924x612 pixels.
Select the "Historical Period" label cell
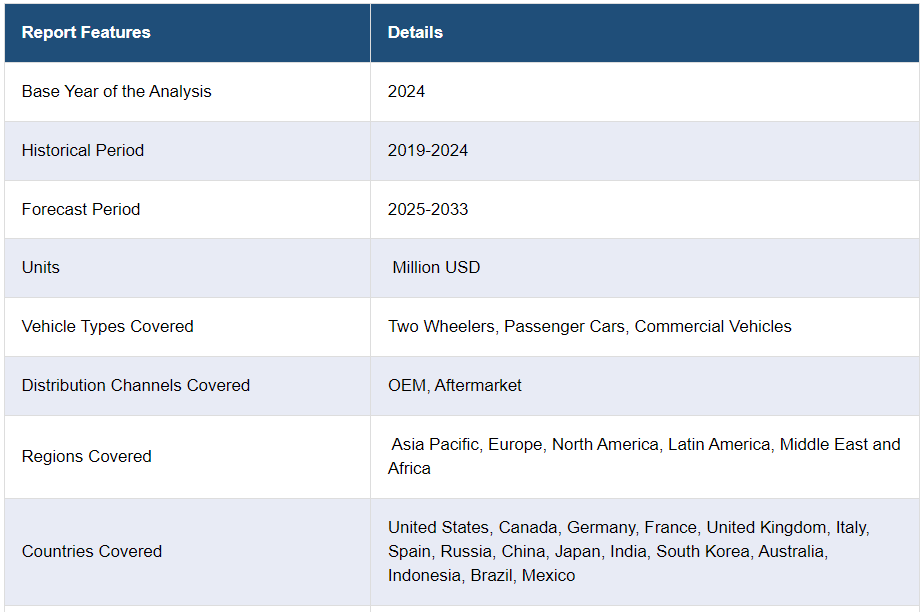[83, 151]
